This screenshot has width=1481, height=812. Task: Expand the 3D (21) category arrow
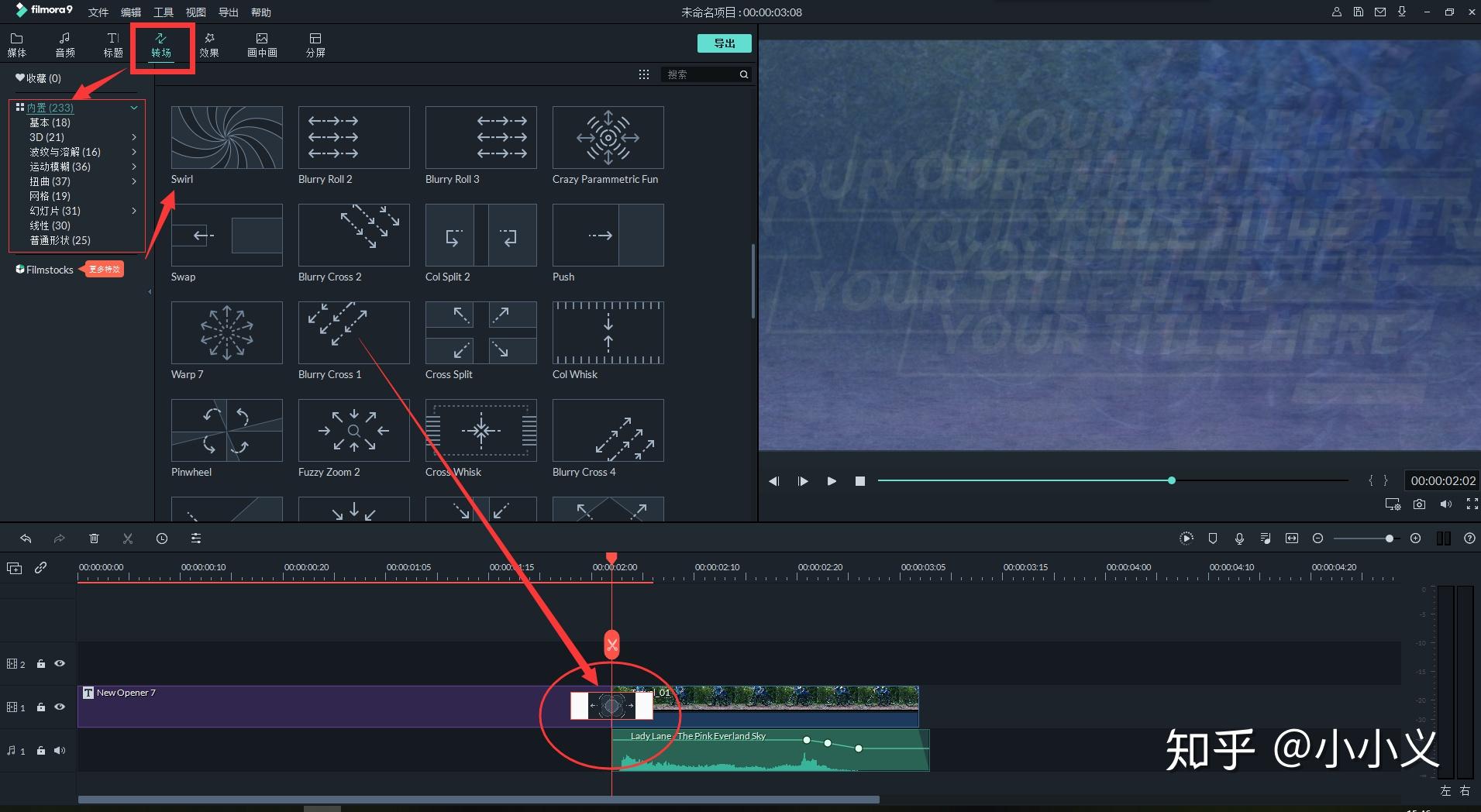click(x=134, y=137)
